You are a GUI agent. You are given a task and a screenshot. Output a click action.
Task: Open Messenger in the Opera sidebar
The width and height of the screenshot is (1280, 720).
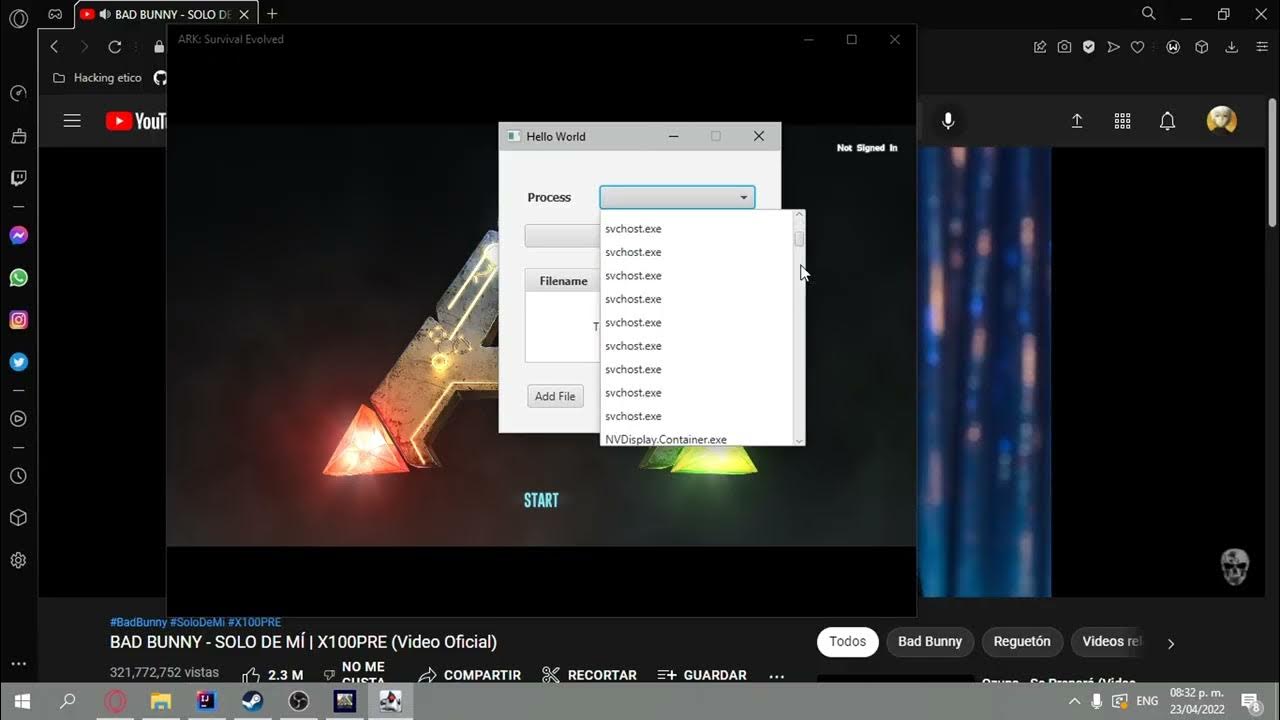[18, 236]
